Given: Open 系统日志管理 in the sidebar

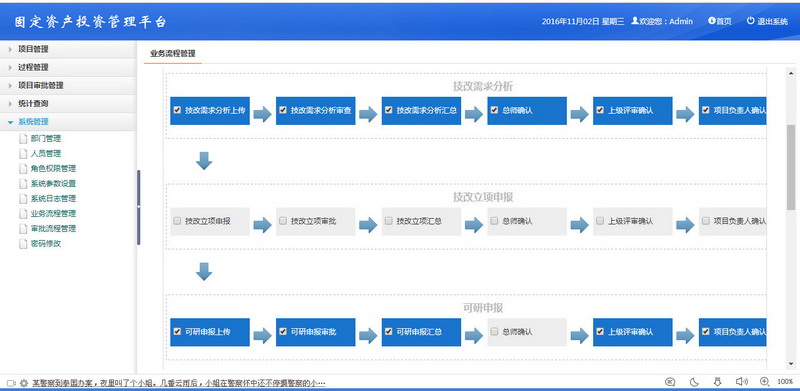Looking at the screenshot, I should point(53,199).
